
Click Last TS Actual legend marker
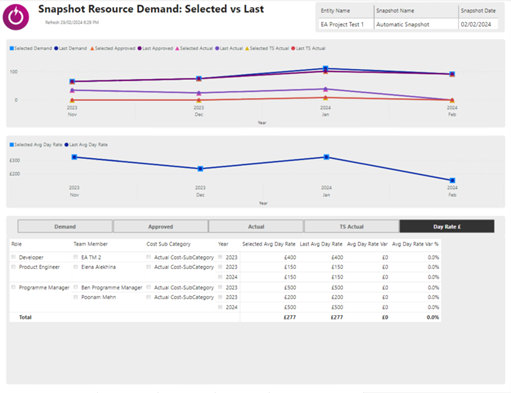[x=293, y=48]
